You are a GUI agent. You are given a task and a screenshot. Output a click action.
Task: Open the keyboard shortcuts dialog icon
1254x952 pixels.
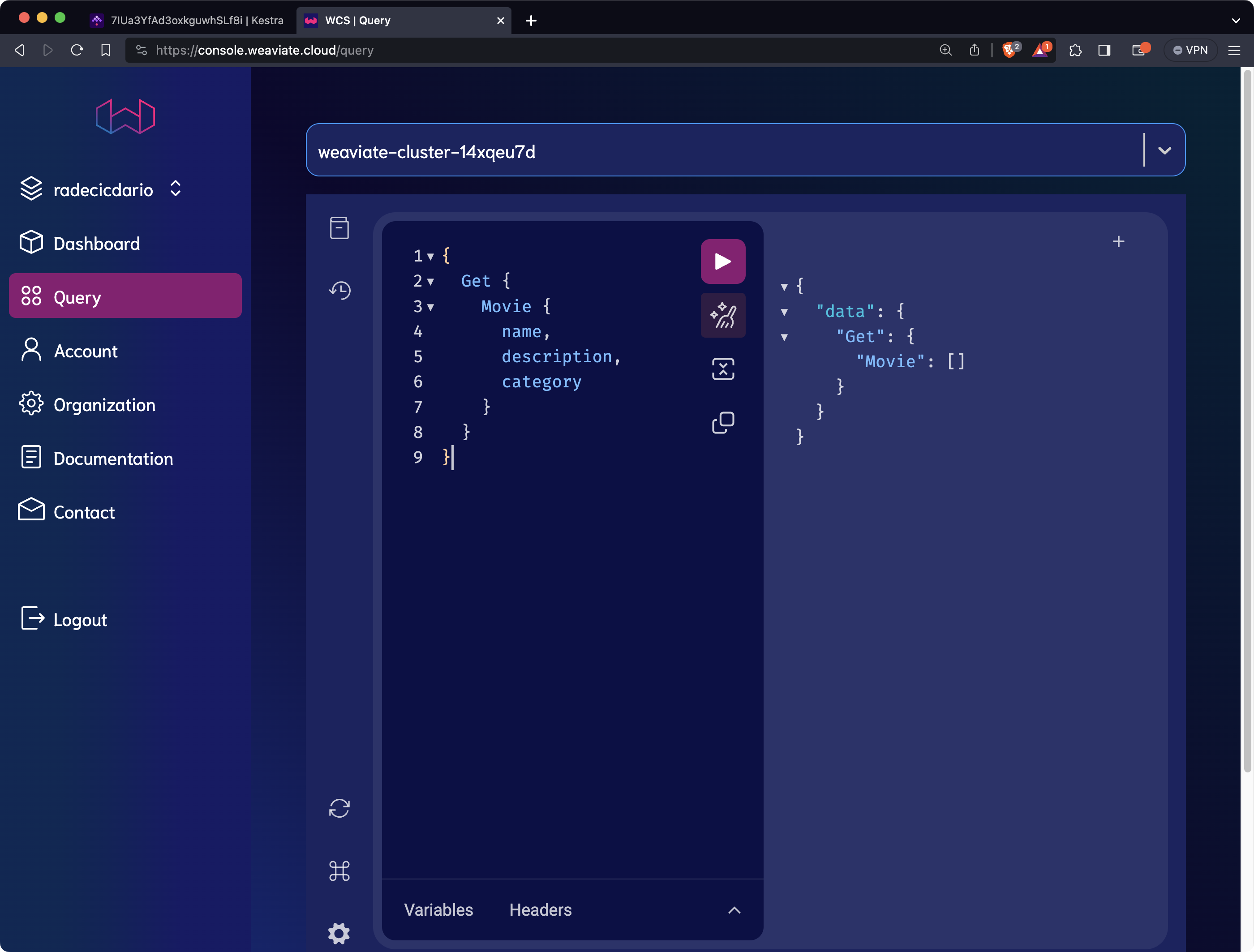pos(339,871)
